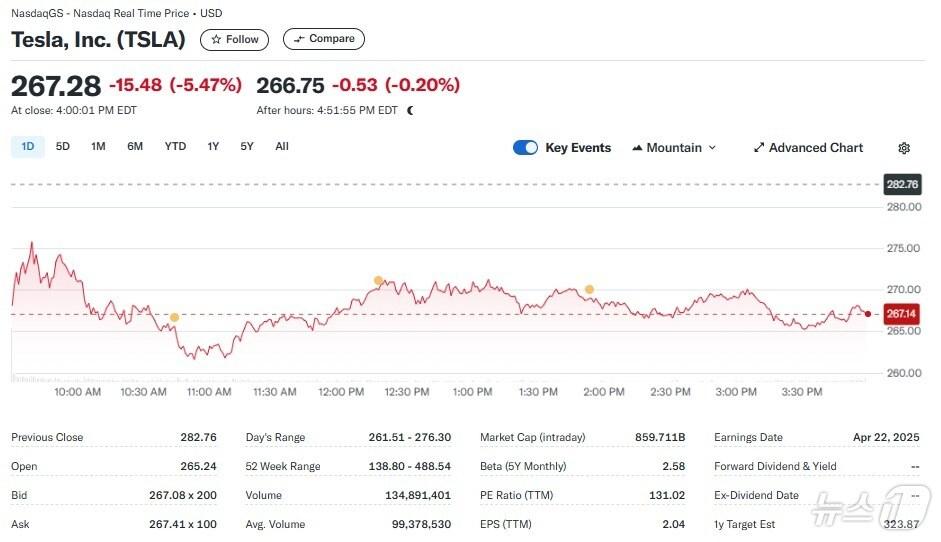
Task: Select the All time range
Action: coord(282,147)
